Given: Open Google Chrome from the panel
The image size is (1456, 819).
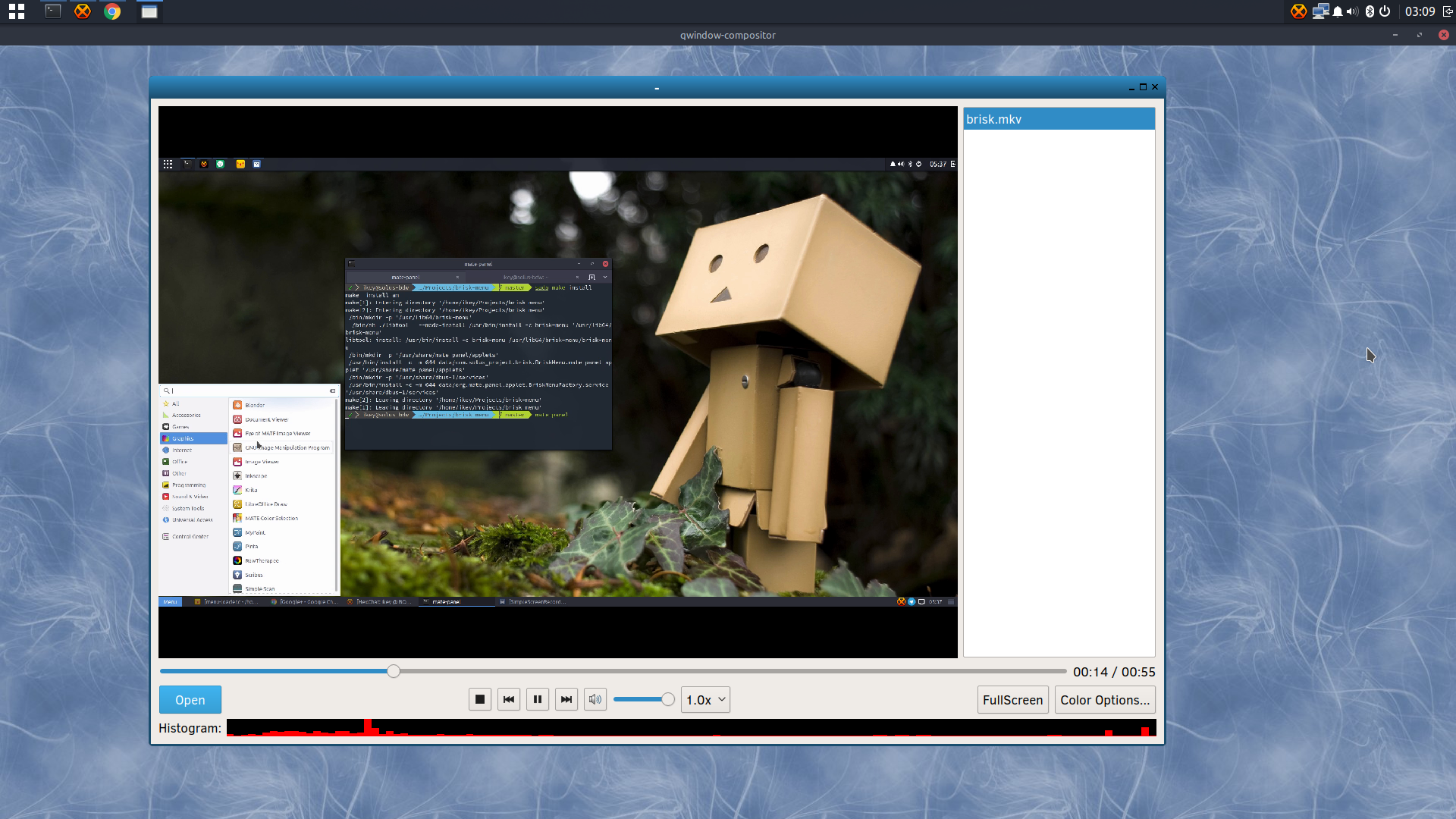Looking at the screenshot, I should tap(112, 11).
